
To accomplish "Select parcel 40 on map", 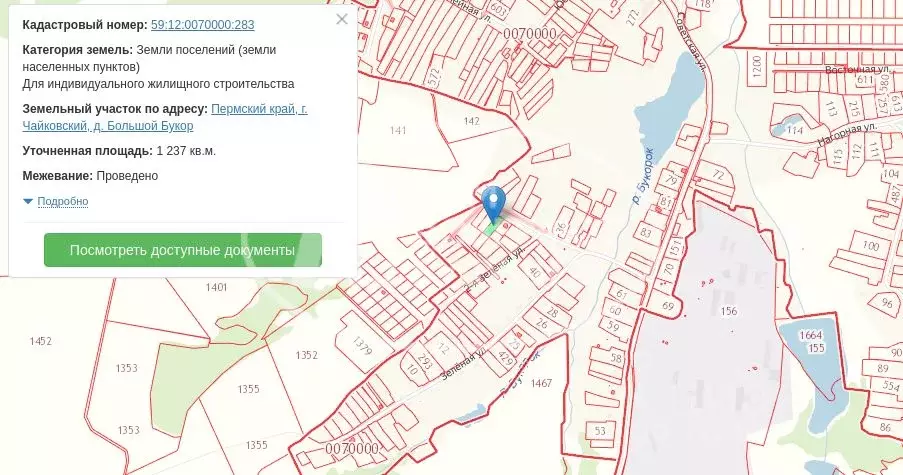I will pos(536,271).
